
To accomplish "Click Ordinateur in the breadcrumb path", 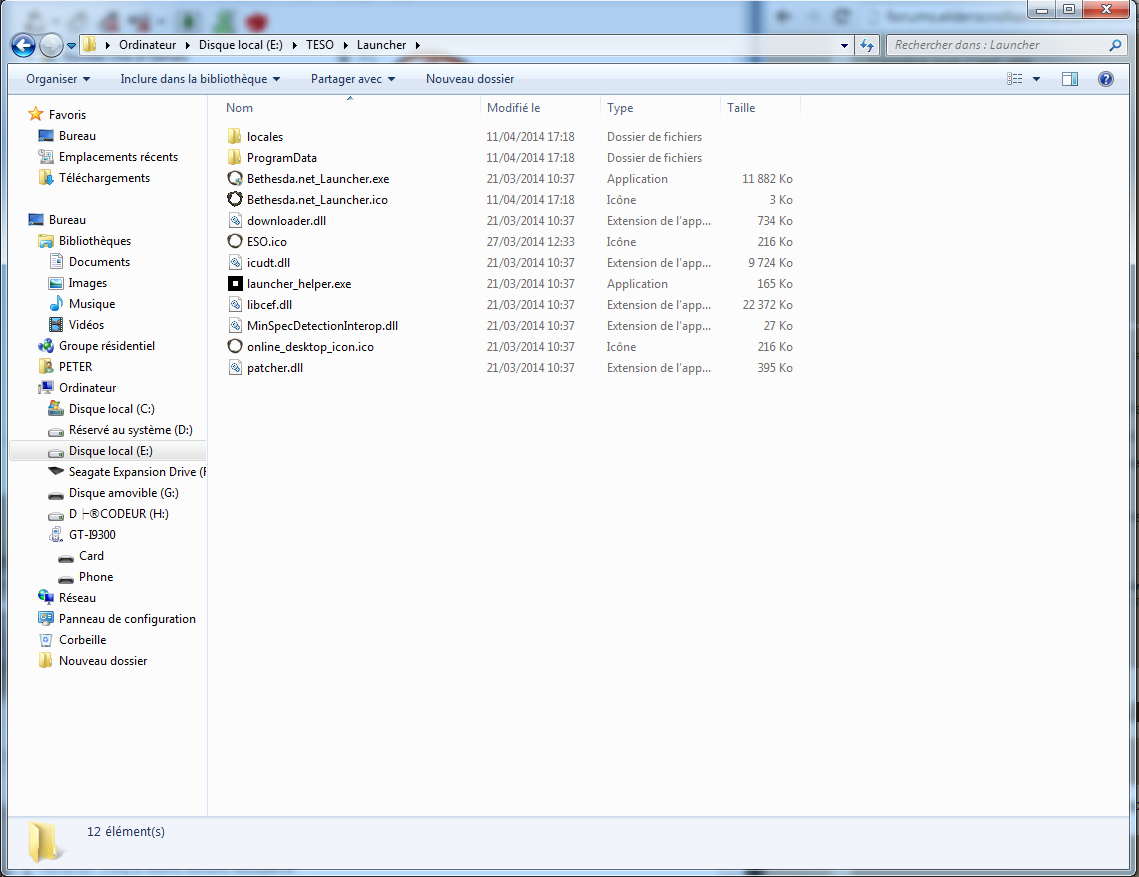I will click(x=147, y=45).
